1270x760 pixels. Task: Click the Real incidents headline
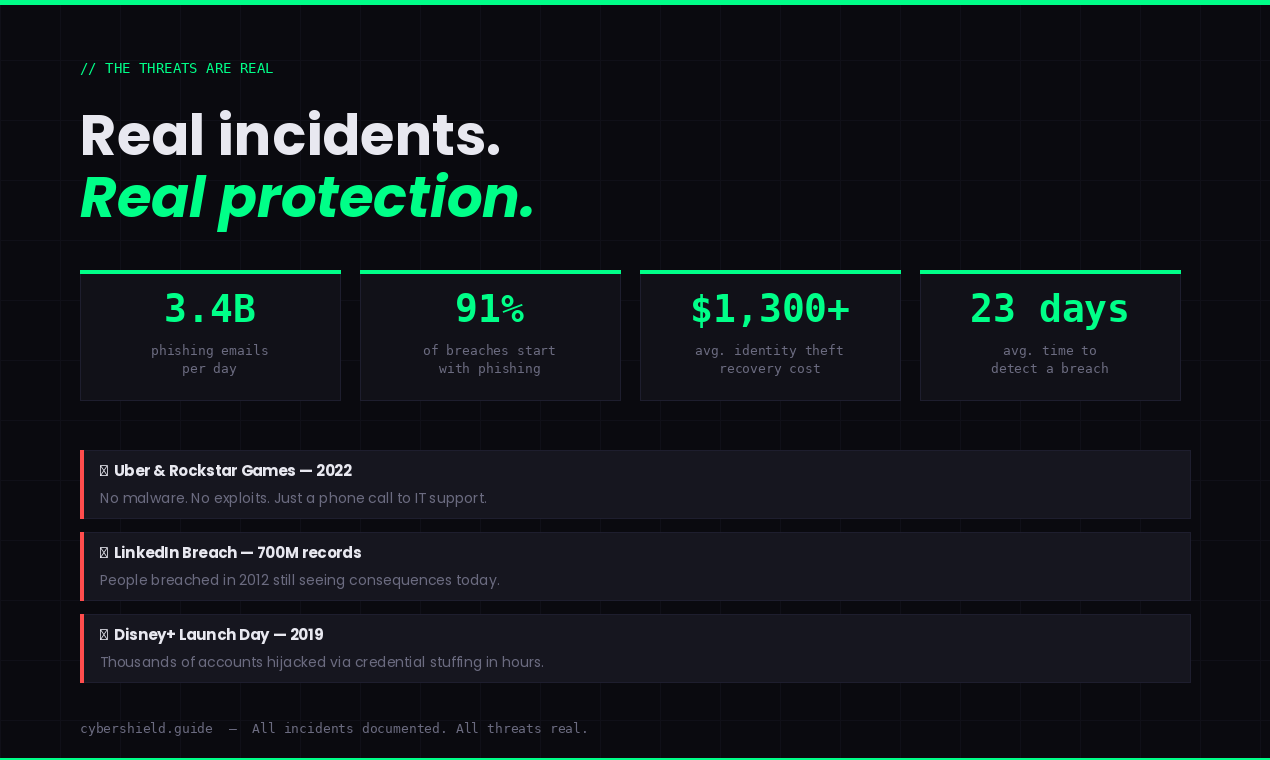[x=290, y=137]
